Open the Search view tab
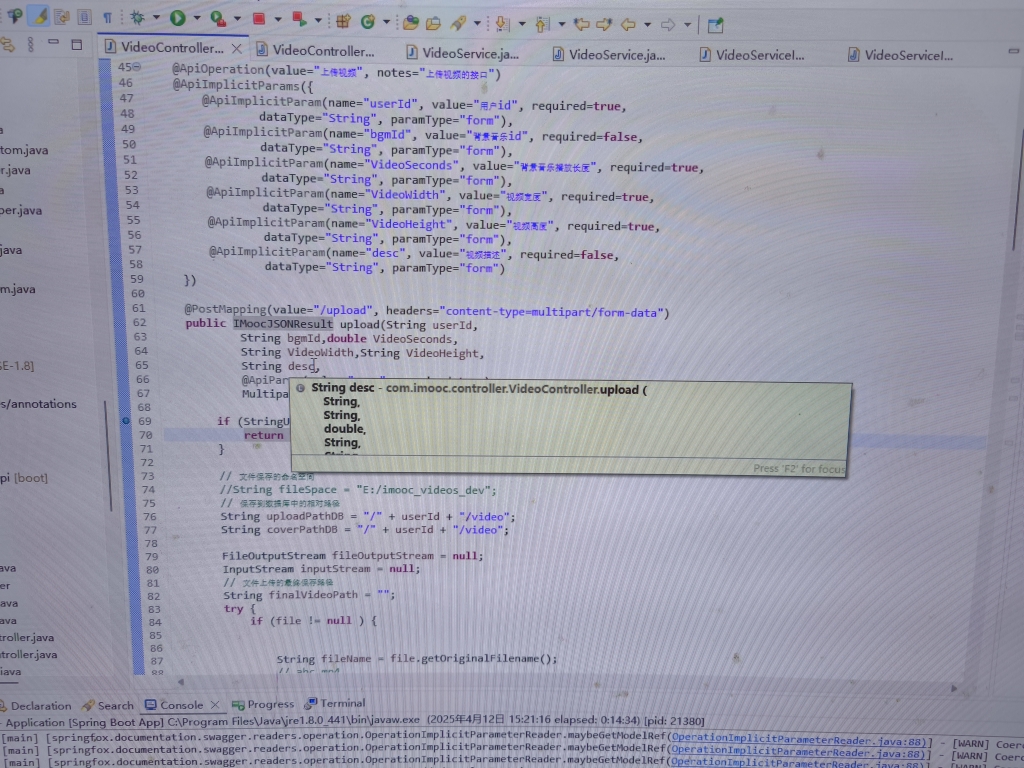The height and width of the screenshot is (768, 1024). tap(108, 705)
